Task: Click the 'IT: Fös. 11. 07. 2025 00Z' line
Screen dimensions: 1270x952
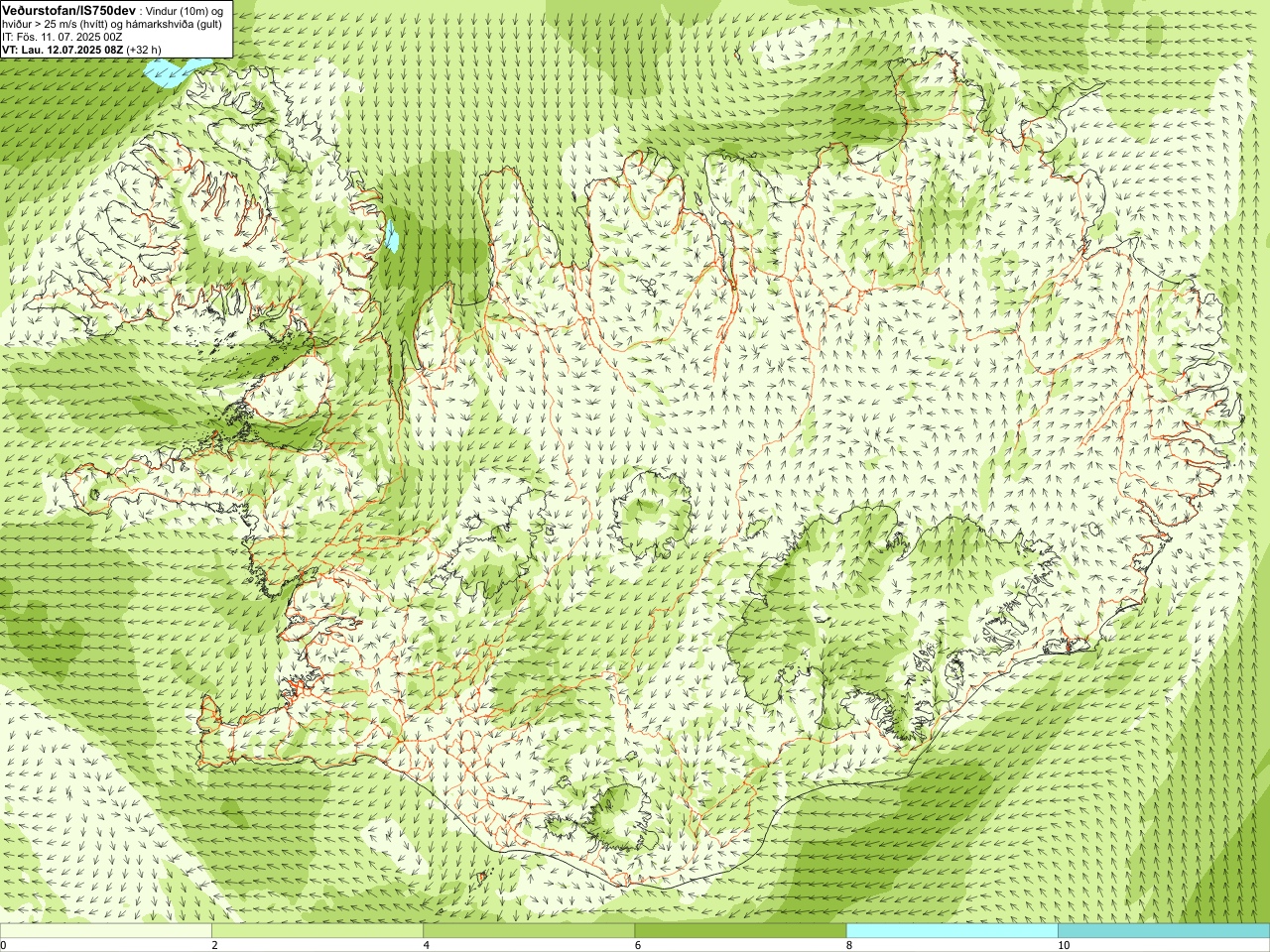Action: coord(63,37)
